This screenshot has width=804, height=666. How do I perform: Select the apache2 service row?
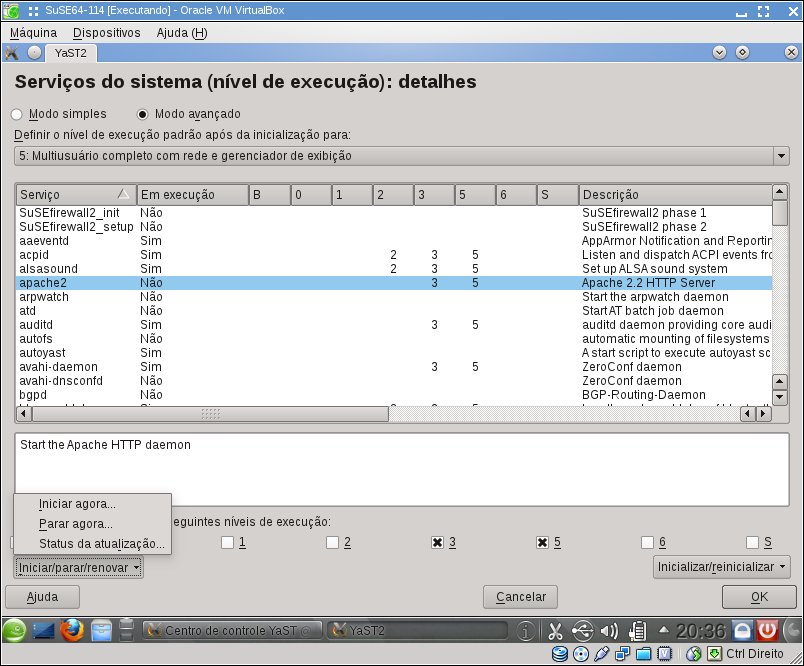tap(394, 283)
